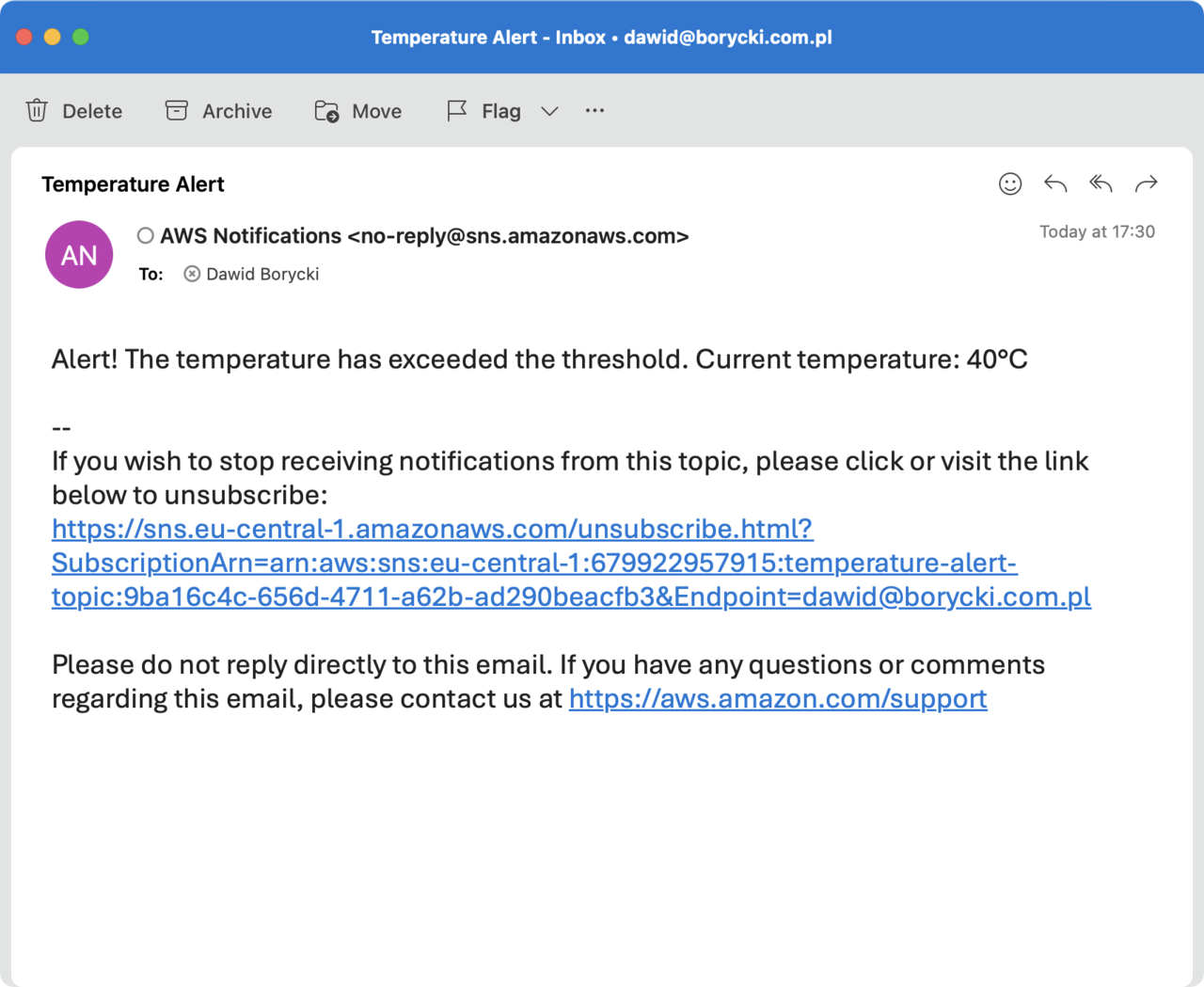Open the more actions ellipsis menu
The height and width of the screenshot is (987, 1204).
[x=594, y=110]
